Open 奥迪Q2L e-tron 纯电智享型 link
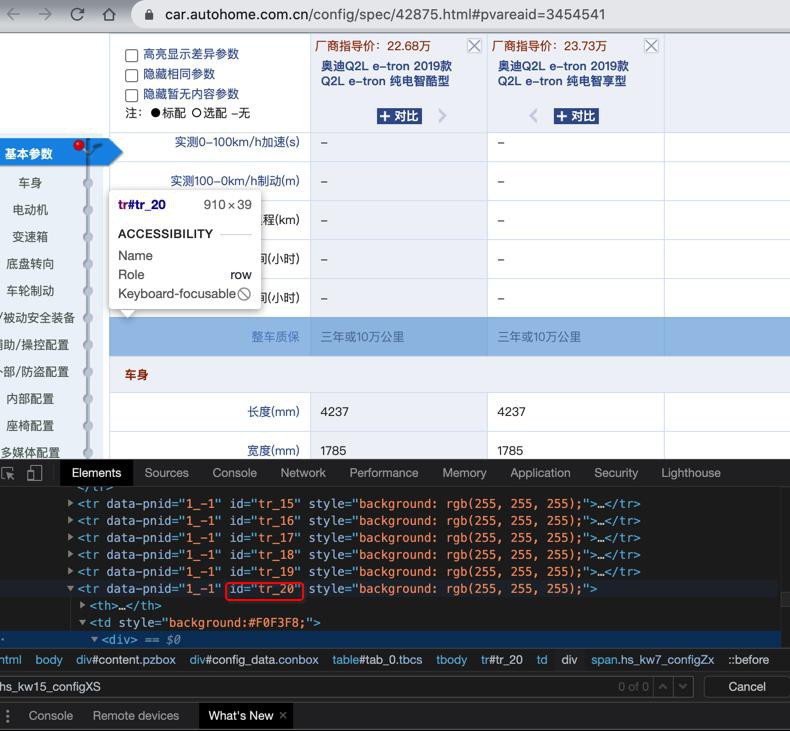790x731 pixels. [563, 74]
